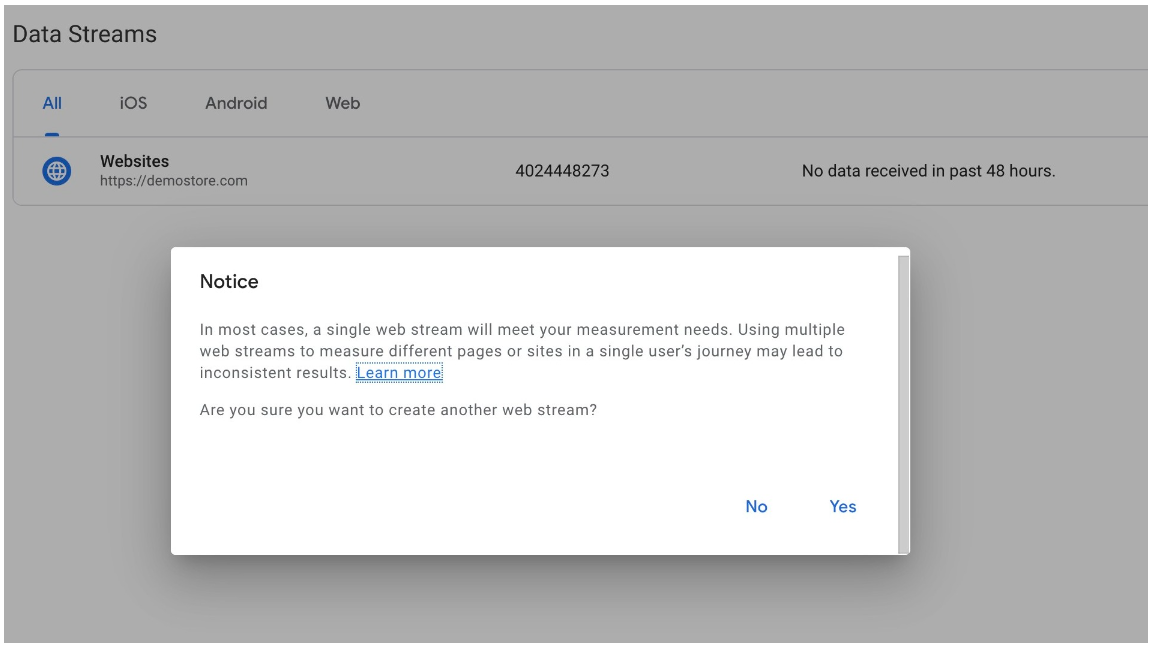Viewport: 1152px width, 646px height.
Task: Open the Android tab
Action: (236, 103)
